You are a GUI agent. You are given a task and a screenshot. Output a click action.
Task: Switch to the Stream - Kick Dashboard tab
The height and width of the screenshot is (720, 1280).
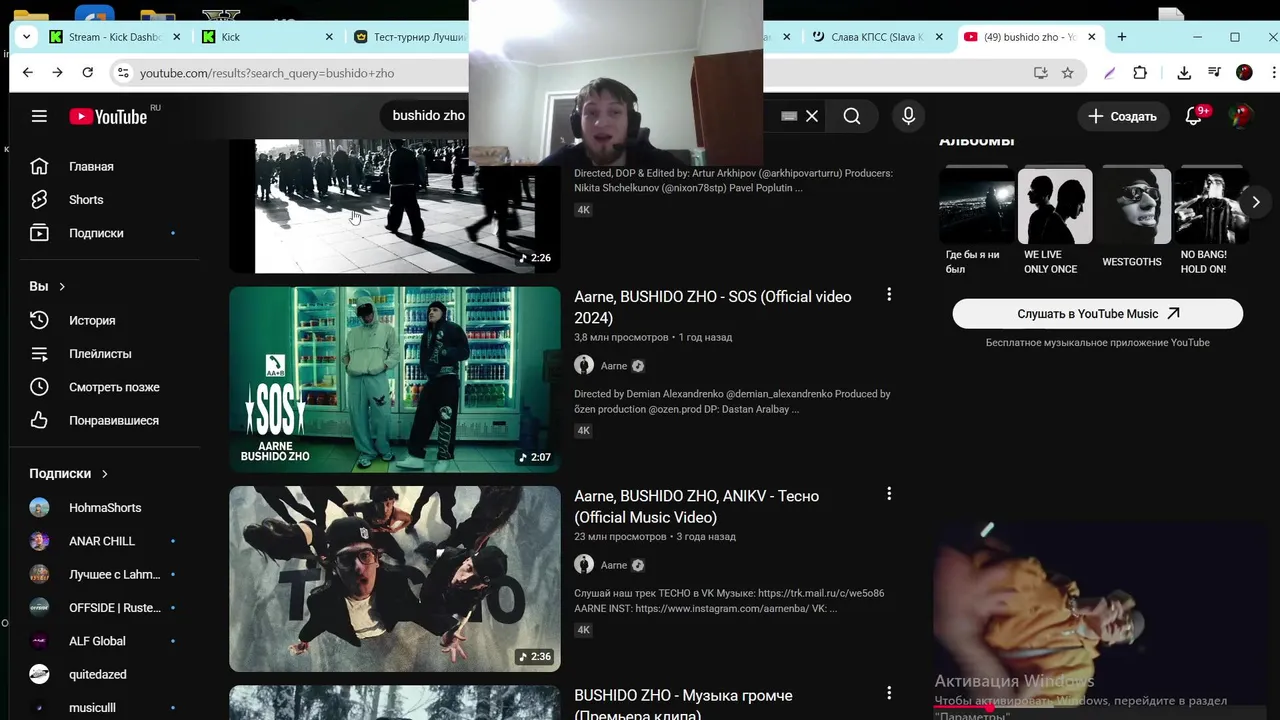click(x=116, y=37)
